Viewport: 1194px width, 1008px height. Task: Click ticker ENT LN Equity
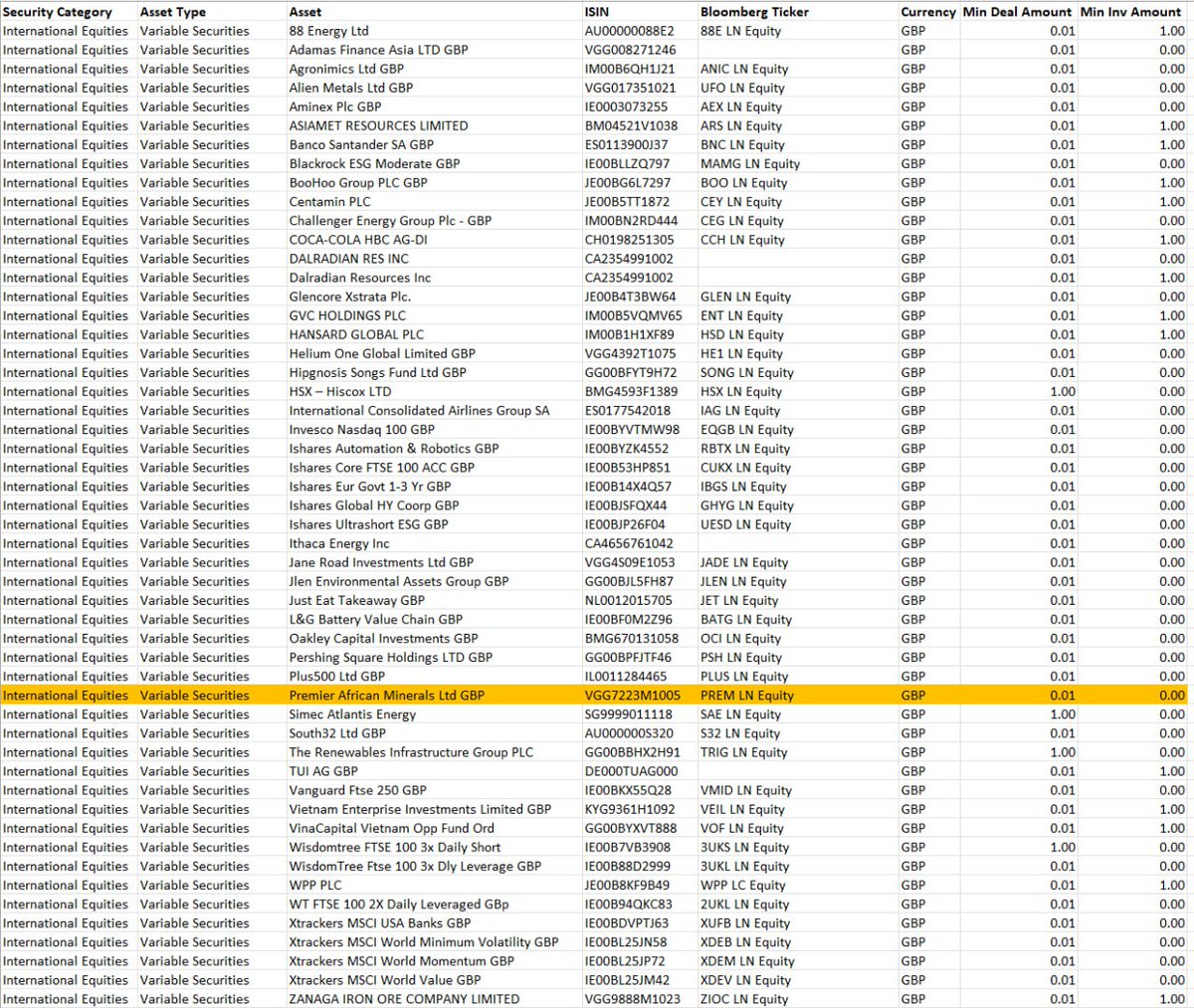[x=741, y=315]
